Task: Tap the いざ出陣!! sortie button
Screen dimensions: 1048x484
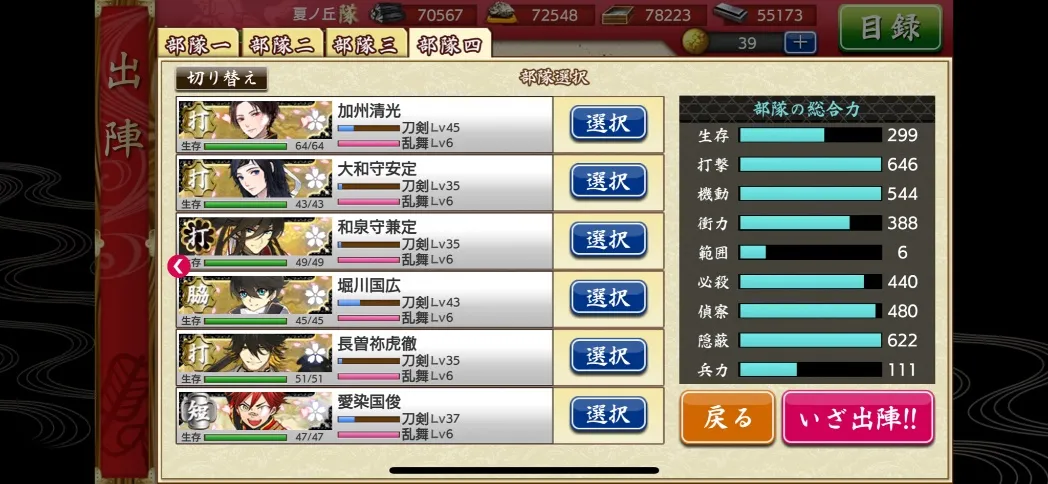Action: click(x=858, y=418)
